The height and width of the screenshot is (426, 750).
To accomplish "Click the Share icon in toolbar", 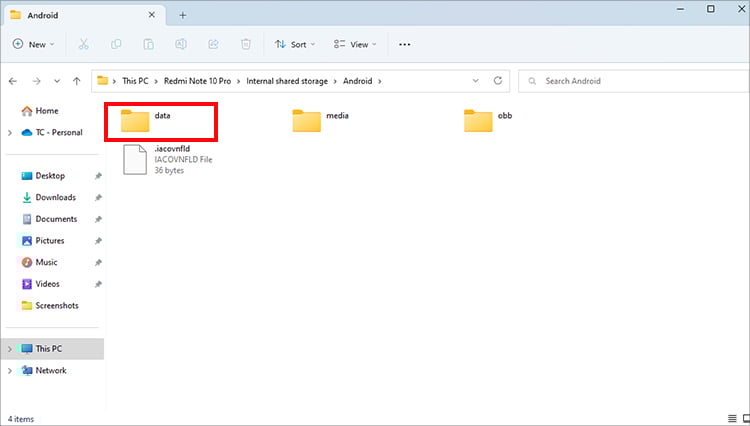I will pos(213,44).
